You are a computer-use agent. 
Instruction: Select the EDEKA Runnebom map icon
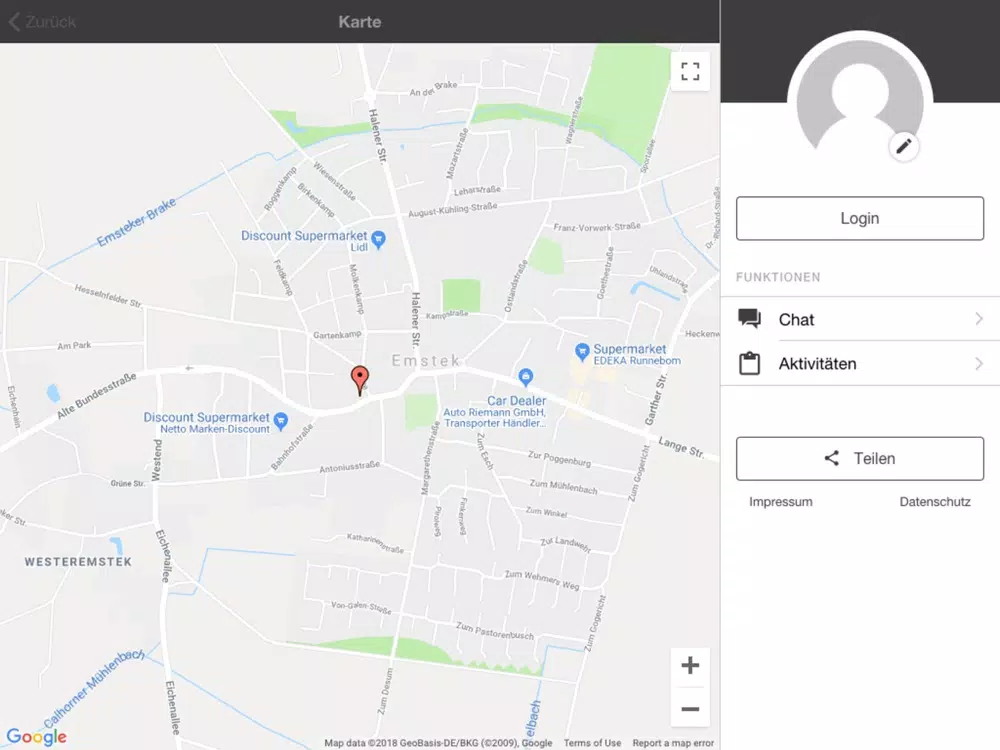(x=582, y=351)
